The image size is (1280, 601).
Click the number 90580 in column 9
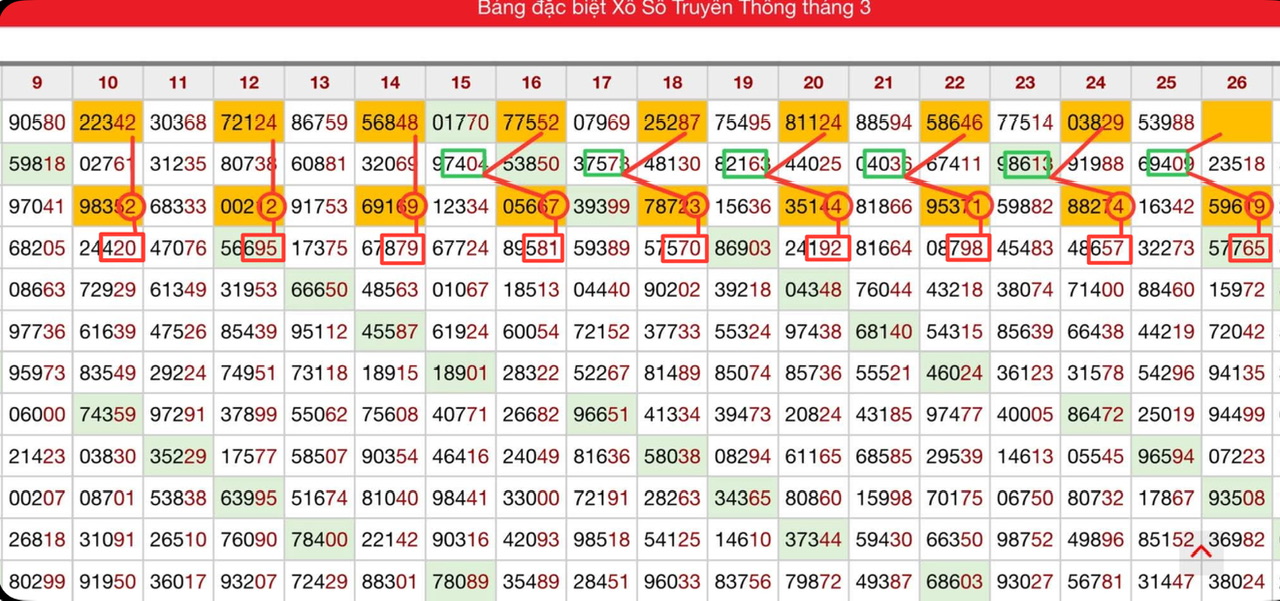[x=37, y=123]
